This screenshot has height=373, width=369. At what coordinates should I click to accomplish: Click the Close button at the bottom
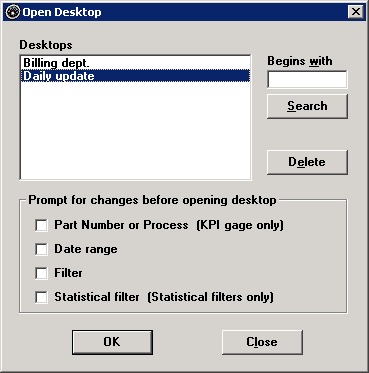pos(262,342)
